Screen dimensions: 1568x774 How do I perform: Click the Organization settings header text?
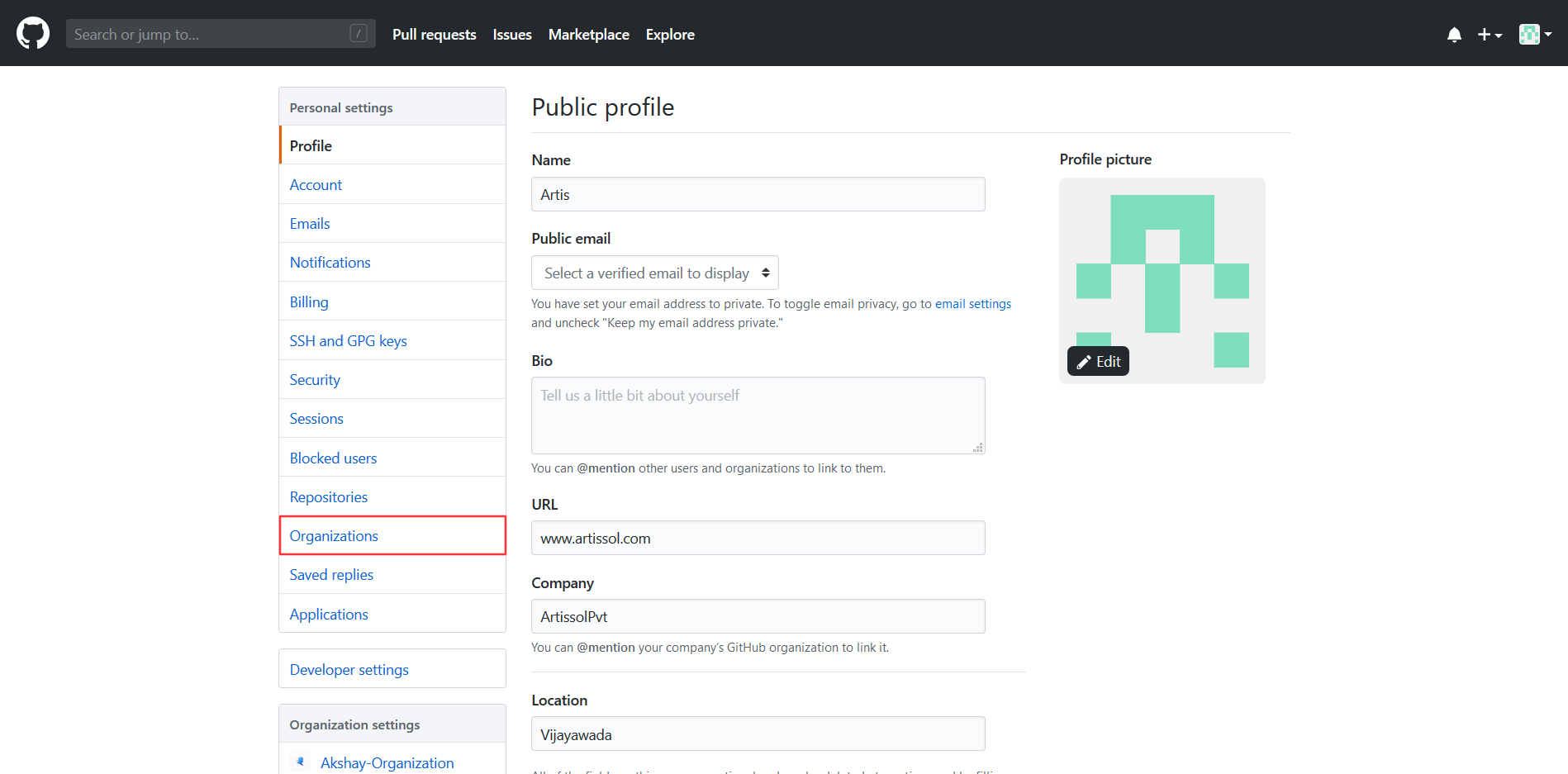(x=354, y=724)
